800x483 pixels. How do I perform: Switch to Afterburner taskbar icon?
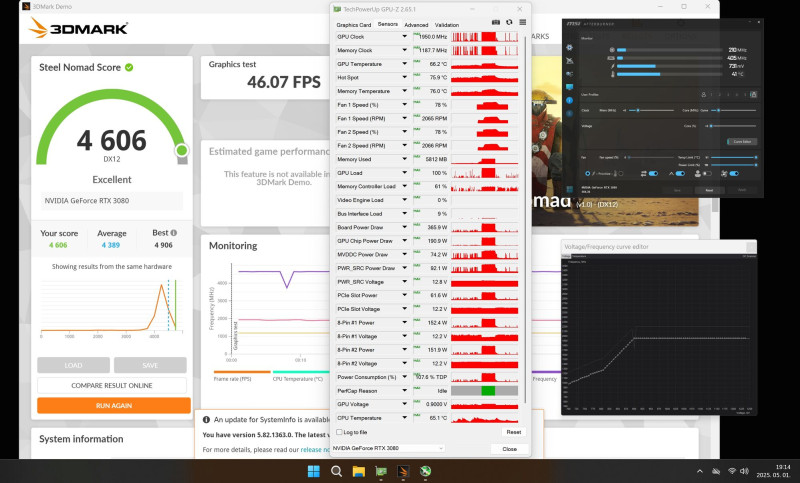(426, 471)
